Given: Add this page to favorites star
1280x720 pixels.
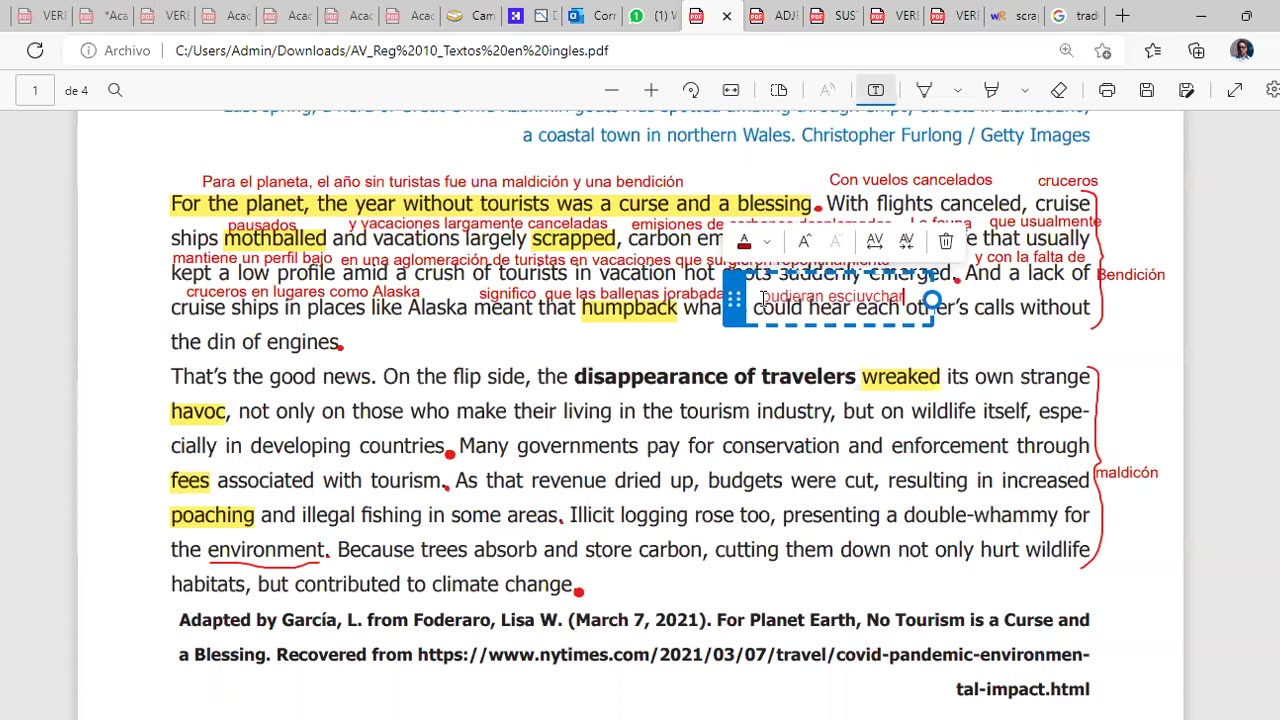Looking at the screenshot, I should [1103, 50].
